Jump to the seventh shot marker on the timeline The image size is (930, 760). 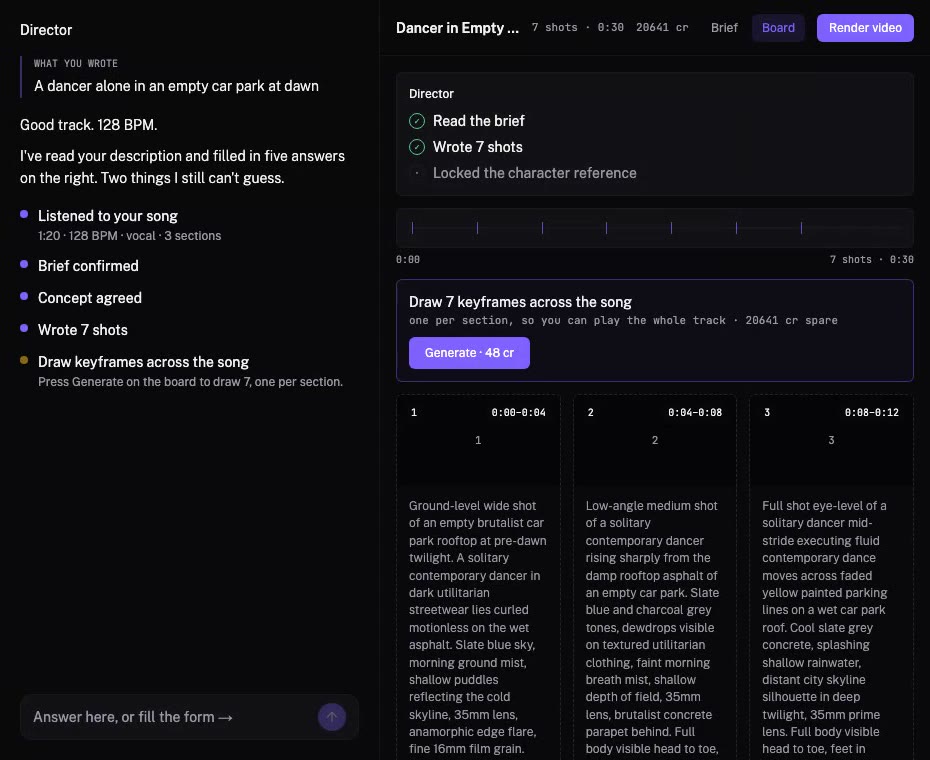(x=801, y=227)
